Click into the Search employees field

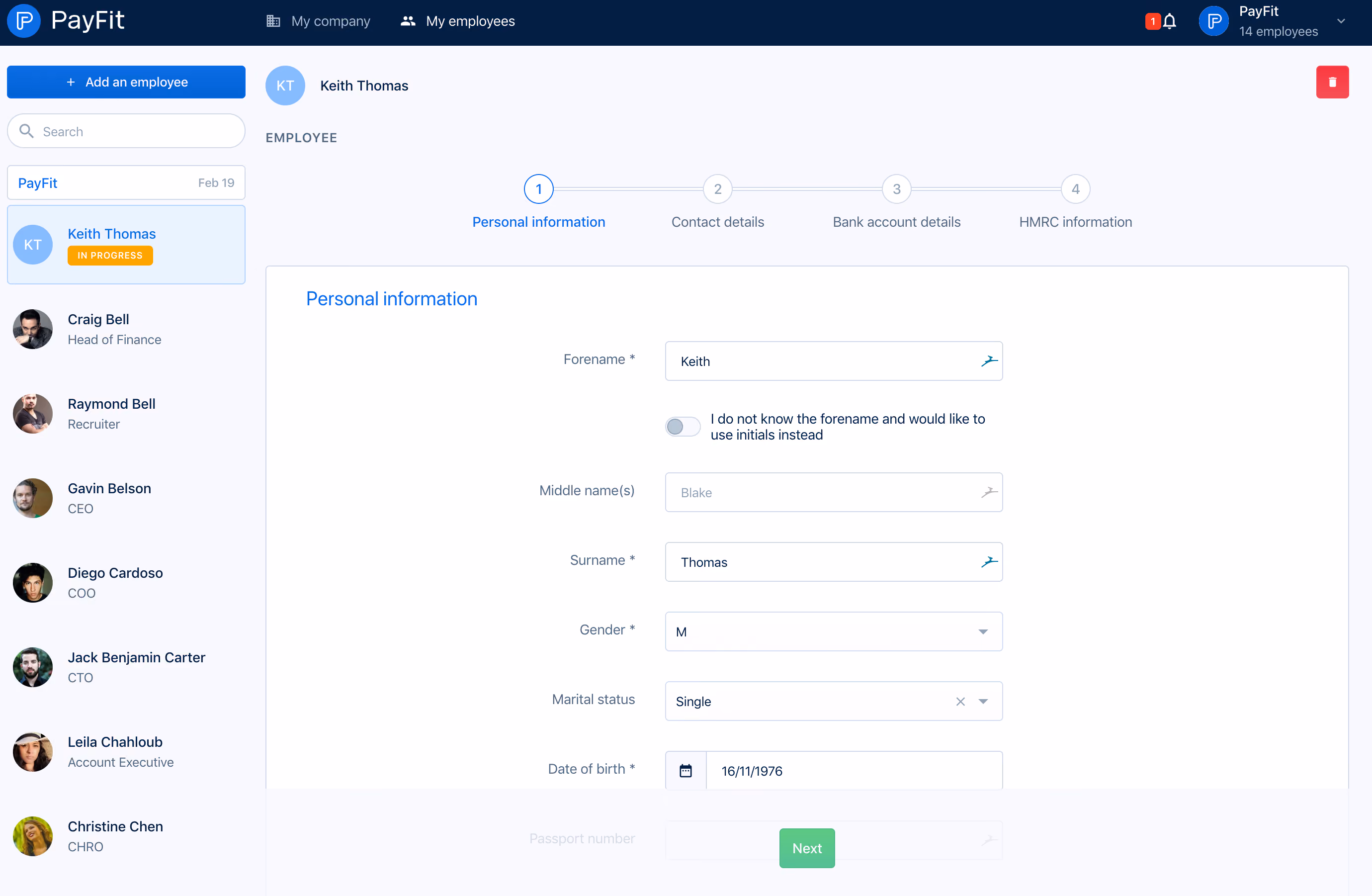point(126,131)
